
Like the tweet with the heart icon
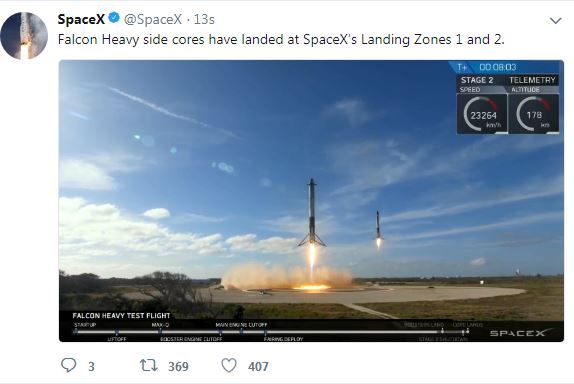pos(229,365)
